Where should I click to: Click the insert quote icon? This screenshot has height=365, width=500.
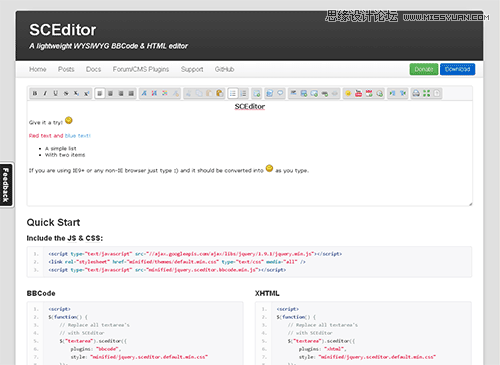coord(280,93)
